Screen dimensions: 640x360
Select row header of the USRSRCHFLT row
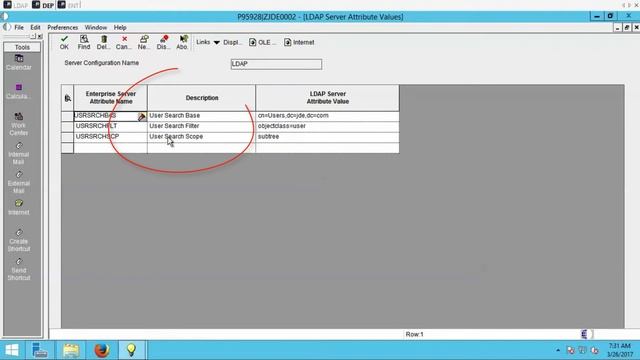click(x=67, y=126)
